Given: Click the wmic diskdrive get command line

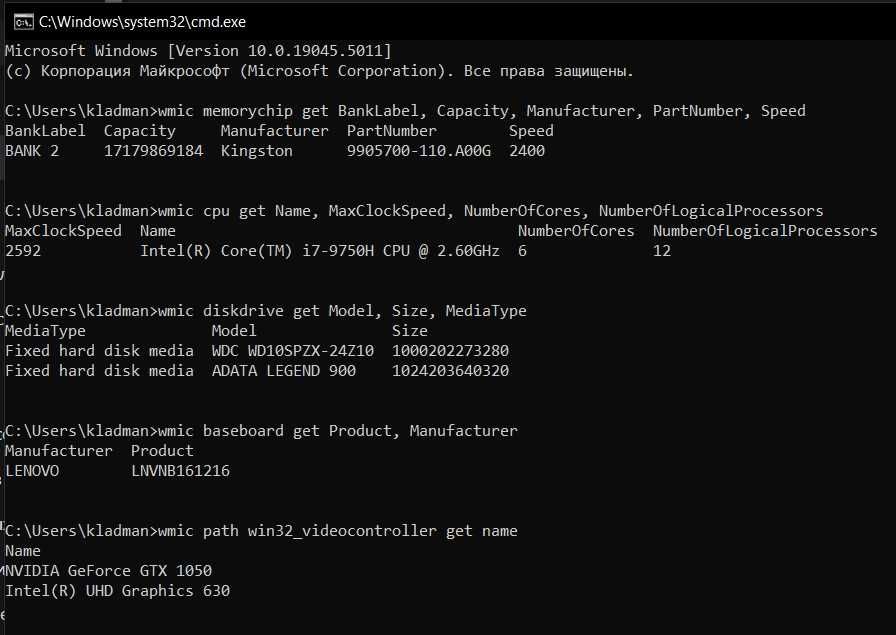Looking at the screenshot, I should click(266, 311).
